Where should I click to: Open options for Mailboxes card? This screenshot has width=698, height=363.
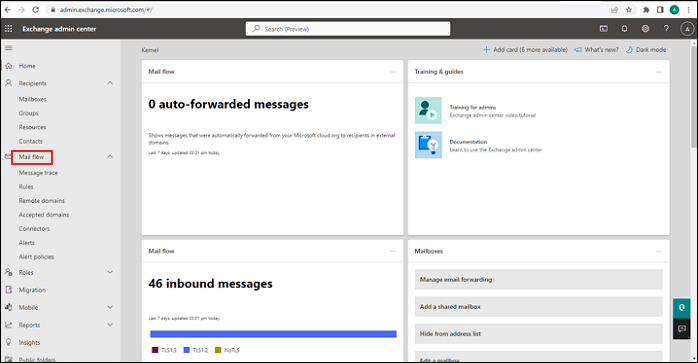[x=659, y=251]
